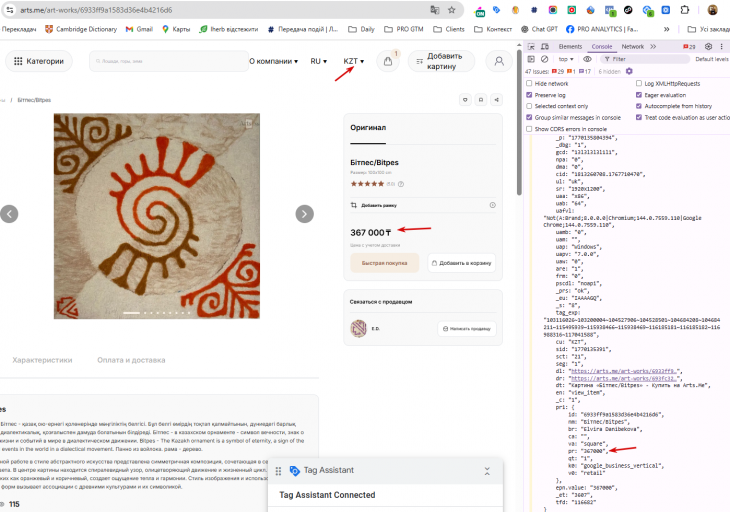Click the rating help question mark icon
730x512 pixels.
tap(401, 184)
